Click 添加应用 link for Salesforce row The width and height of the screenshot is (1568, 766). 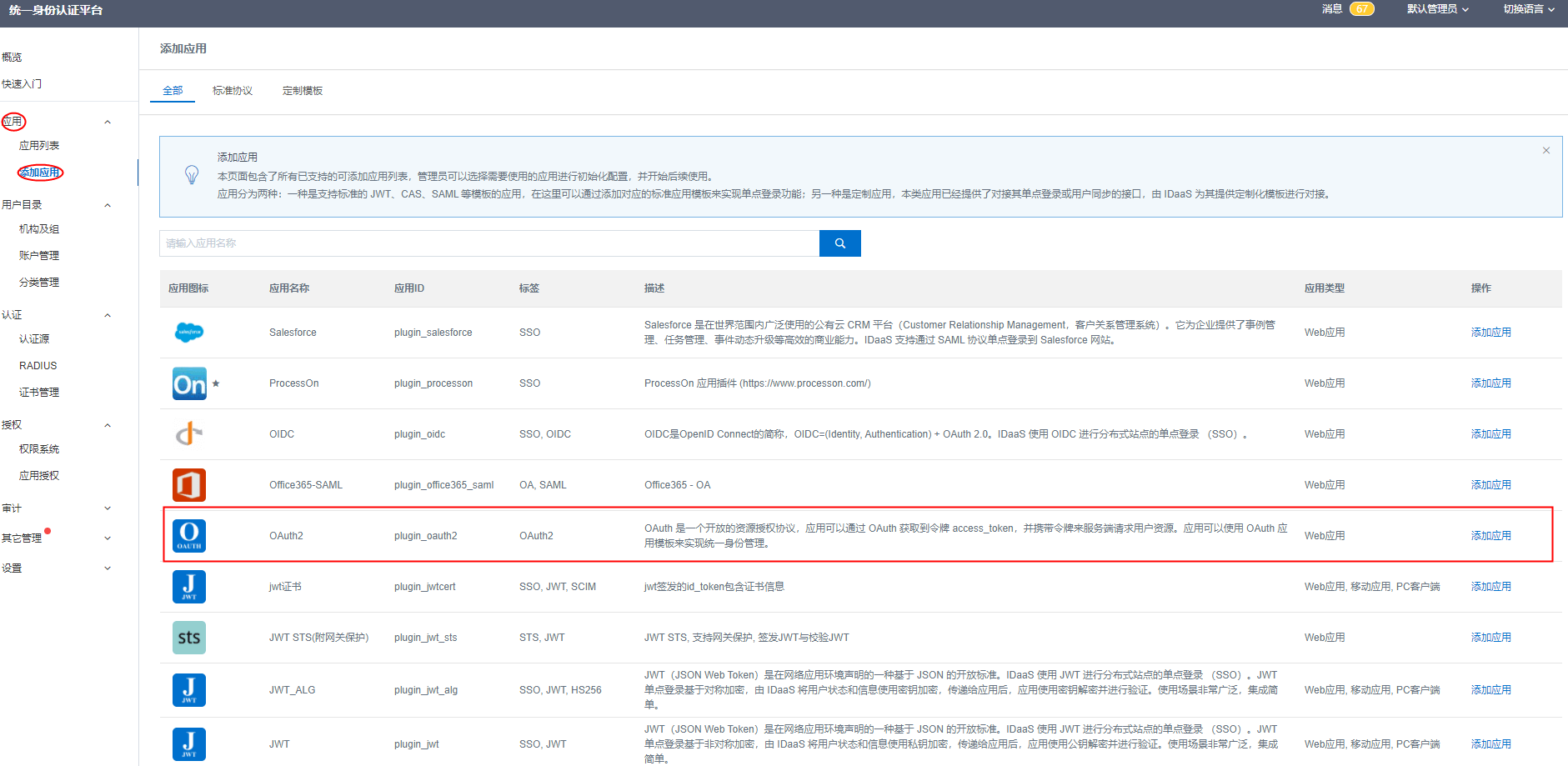[1490, 333]
